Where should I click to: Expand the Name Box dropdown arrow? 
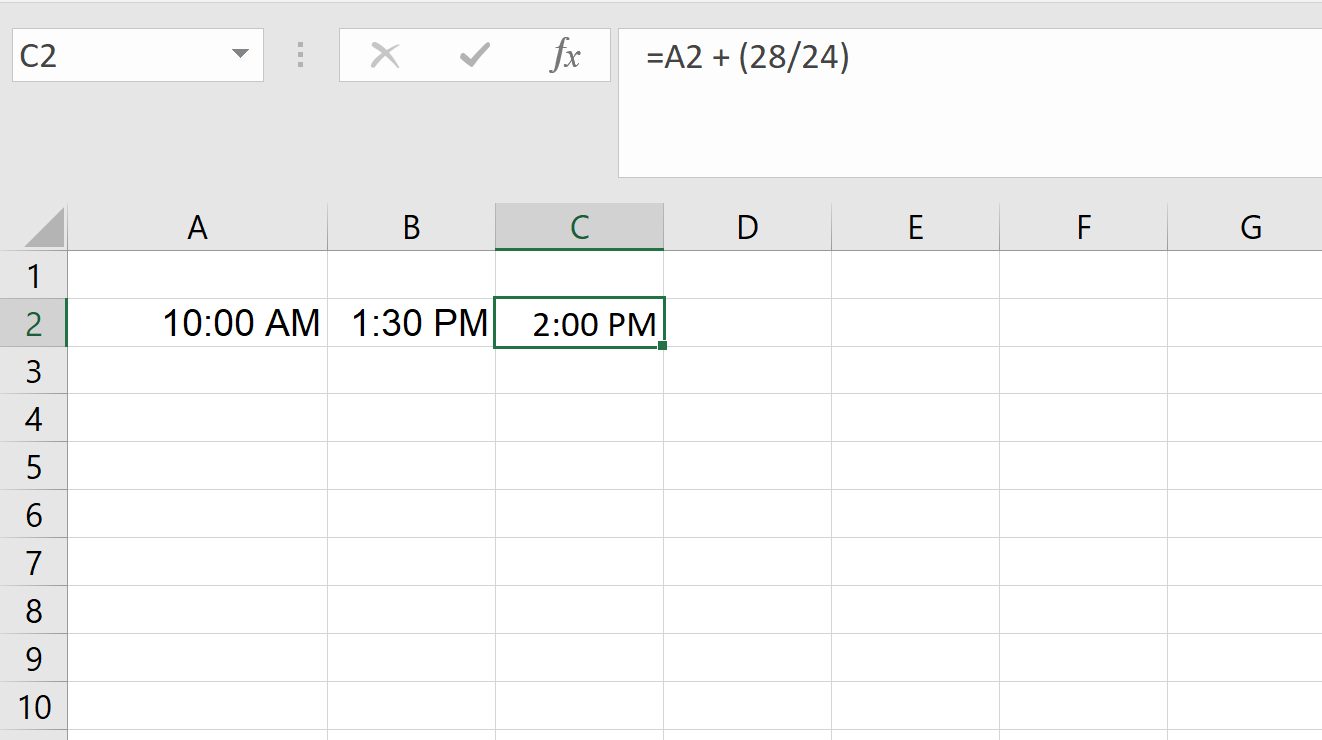coord(240,54)
